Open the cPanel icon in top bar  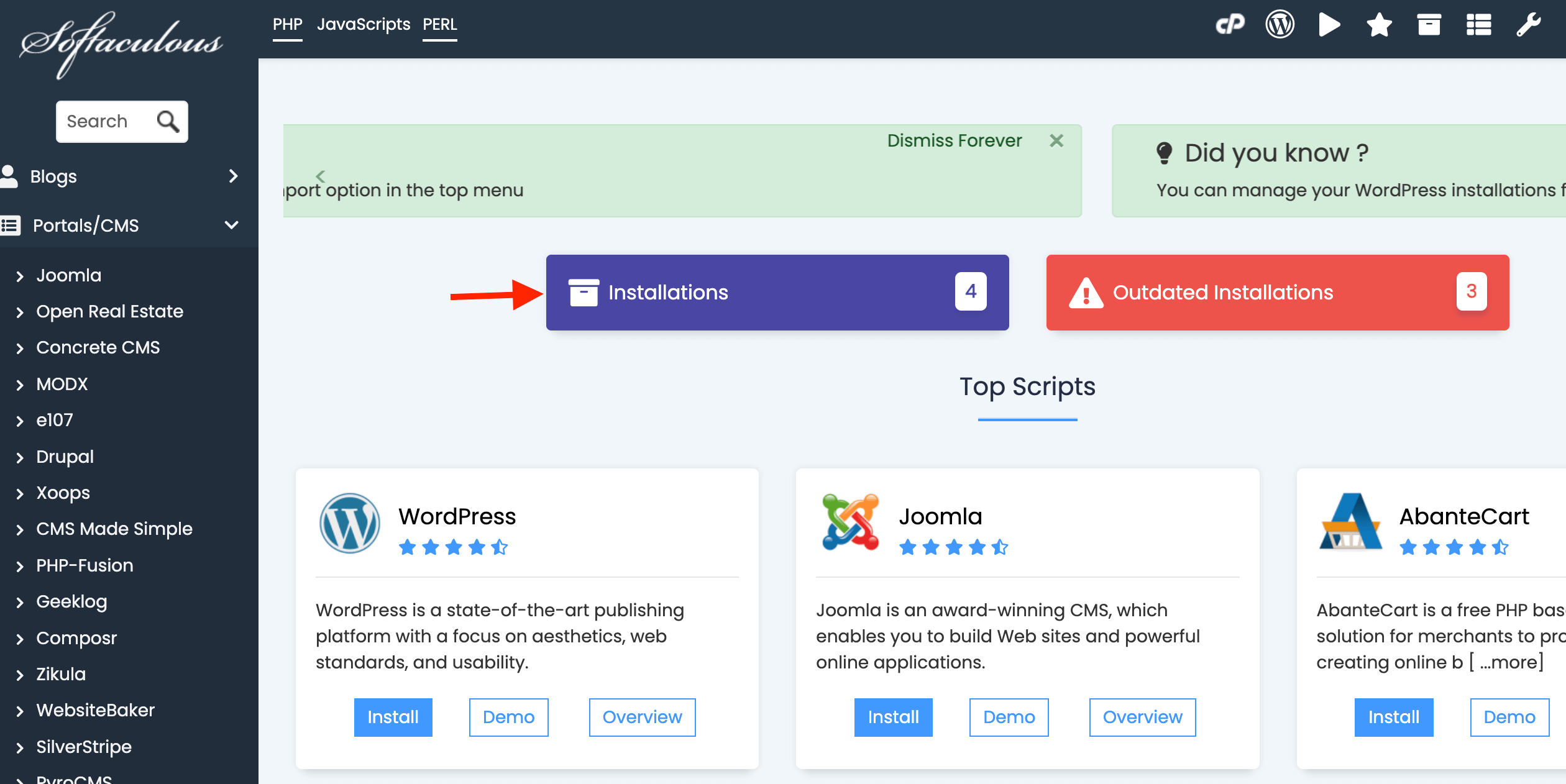tap(1230, 25)
